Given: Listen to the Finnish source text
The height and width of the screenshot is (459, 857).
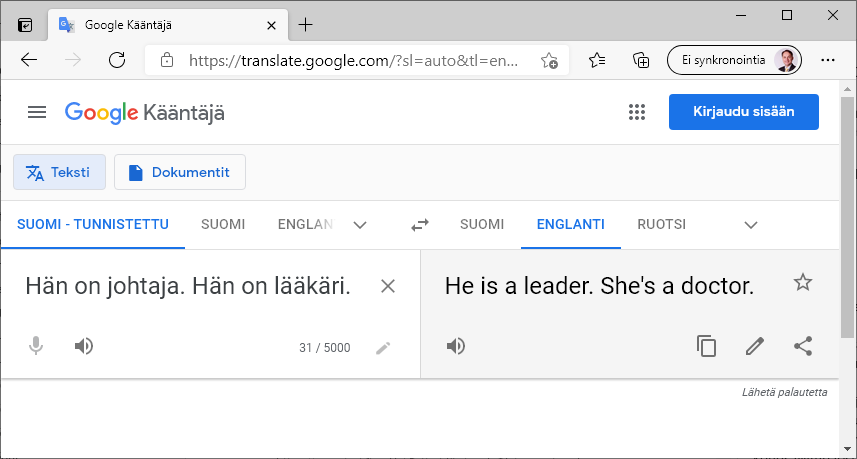Looking at the screenshot, I should click(84, 346).
